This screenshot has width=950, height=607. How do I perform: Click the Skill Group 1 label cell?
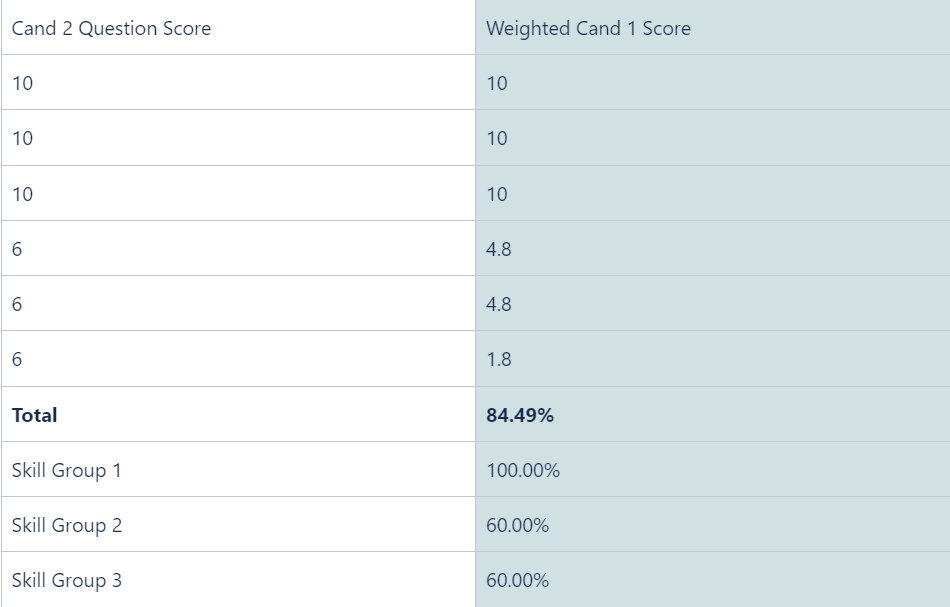[238, 469]
